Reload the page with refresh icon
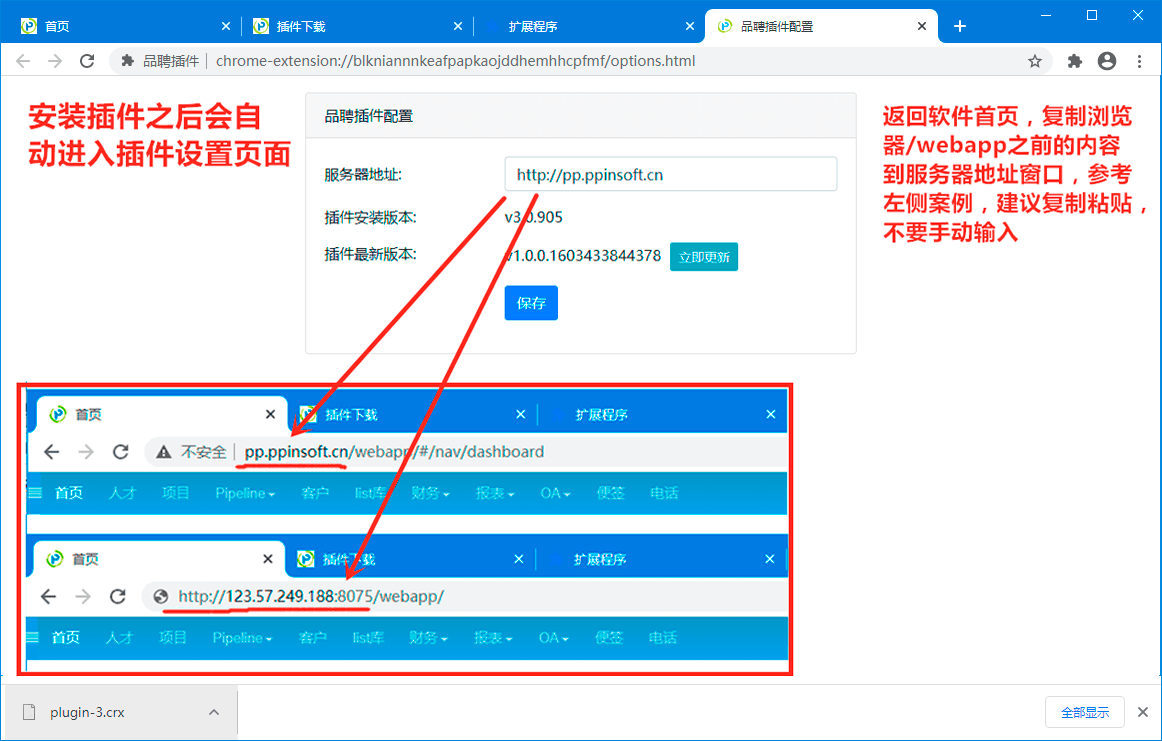The width and height of the screenshot is (1162, 741). click(87, 61)
